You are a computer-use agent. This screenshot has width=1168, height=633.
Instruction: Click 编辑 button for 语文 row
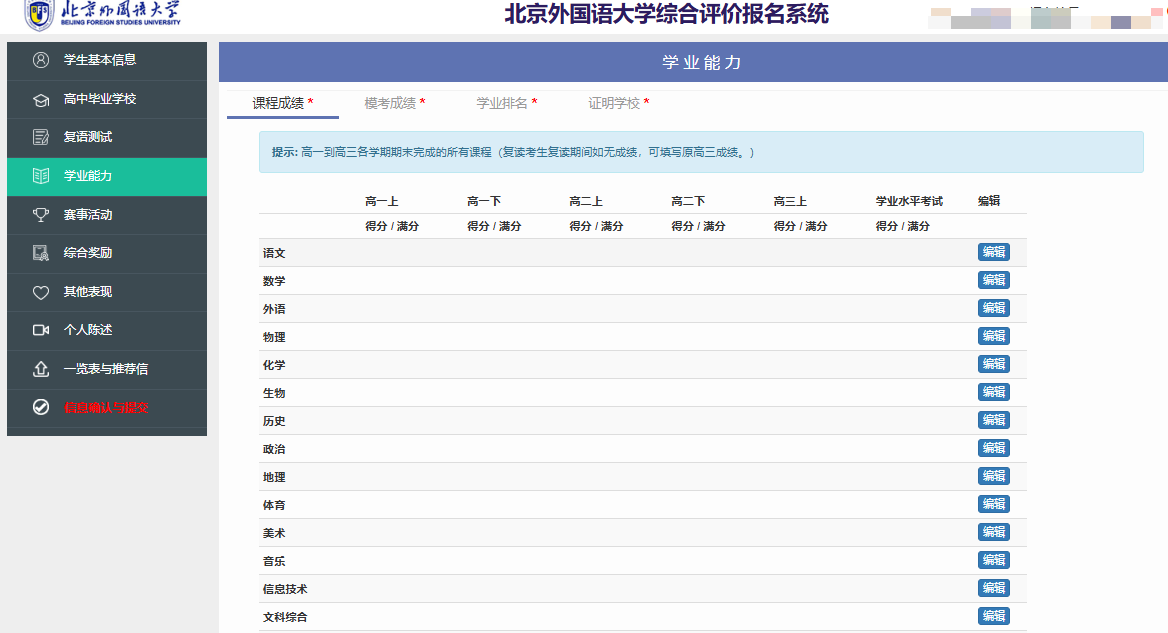click(993, 252)
